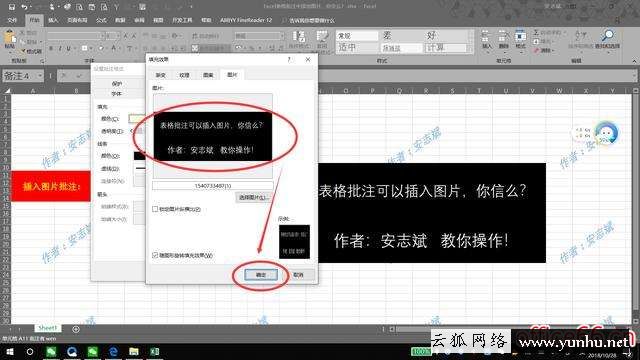
Task: Click the Cortana circle on taskbar
Action: pyautogui.click(x=30, y=351)
